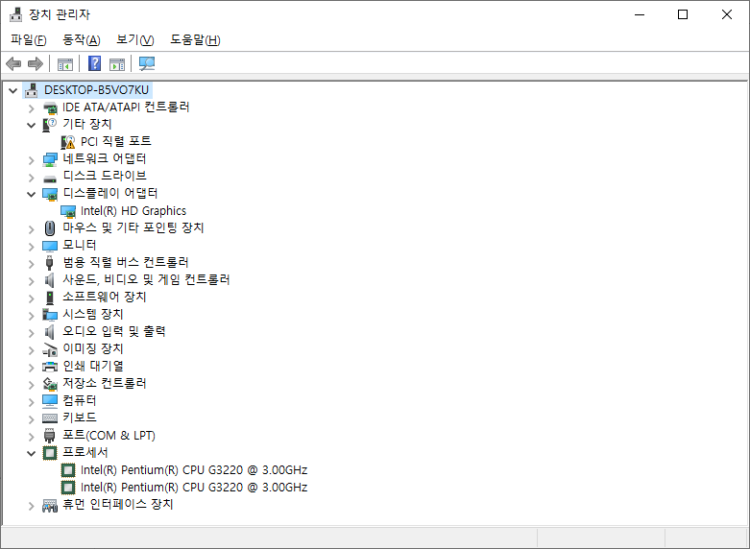Click the 키보드 icon
The height and width of the screenshot is (549, 750).
[50, 418]
